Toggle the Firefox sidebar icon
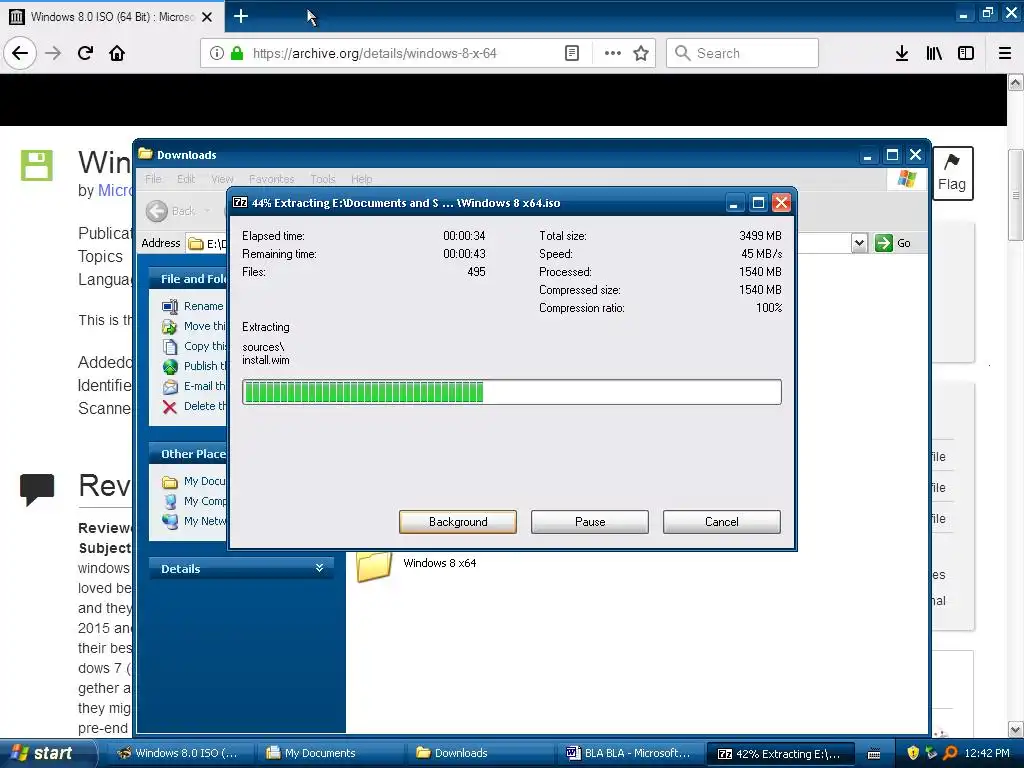 coord(966,53)
